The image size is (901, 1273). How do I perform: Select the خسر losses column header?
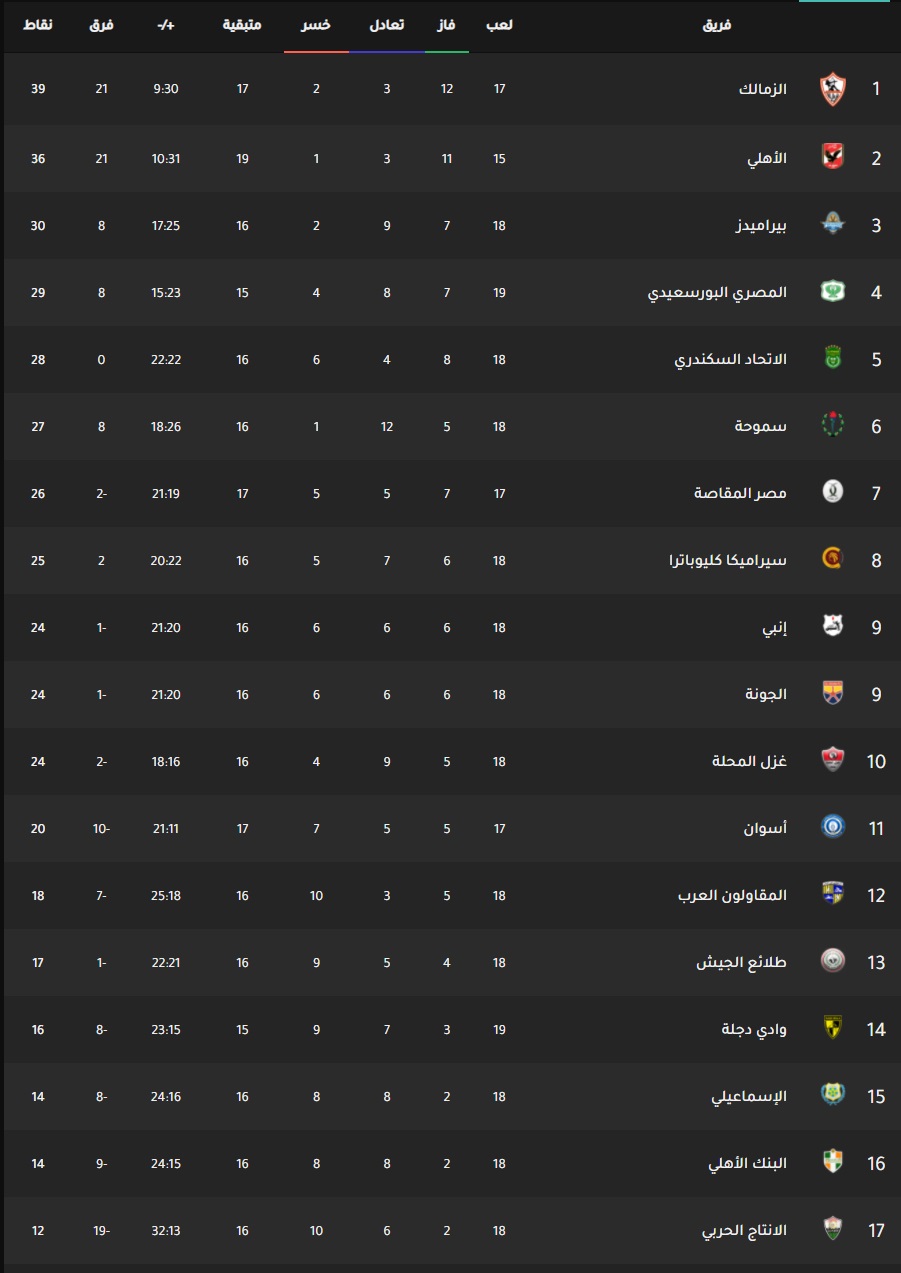point(316,24)
